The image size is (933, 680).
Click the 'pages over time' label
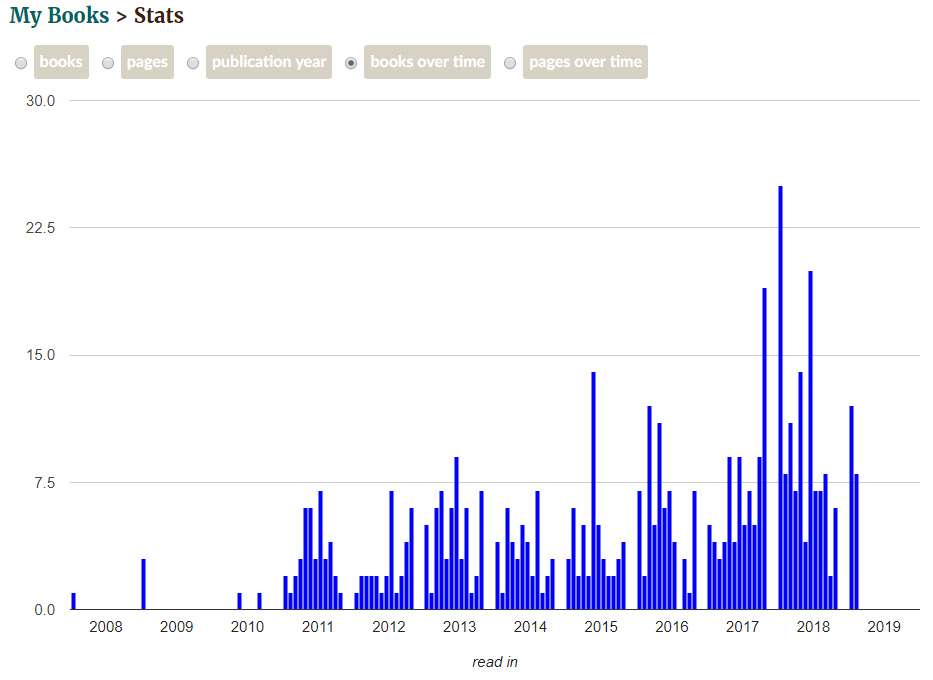tap(586, 62)
